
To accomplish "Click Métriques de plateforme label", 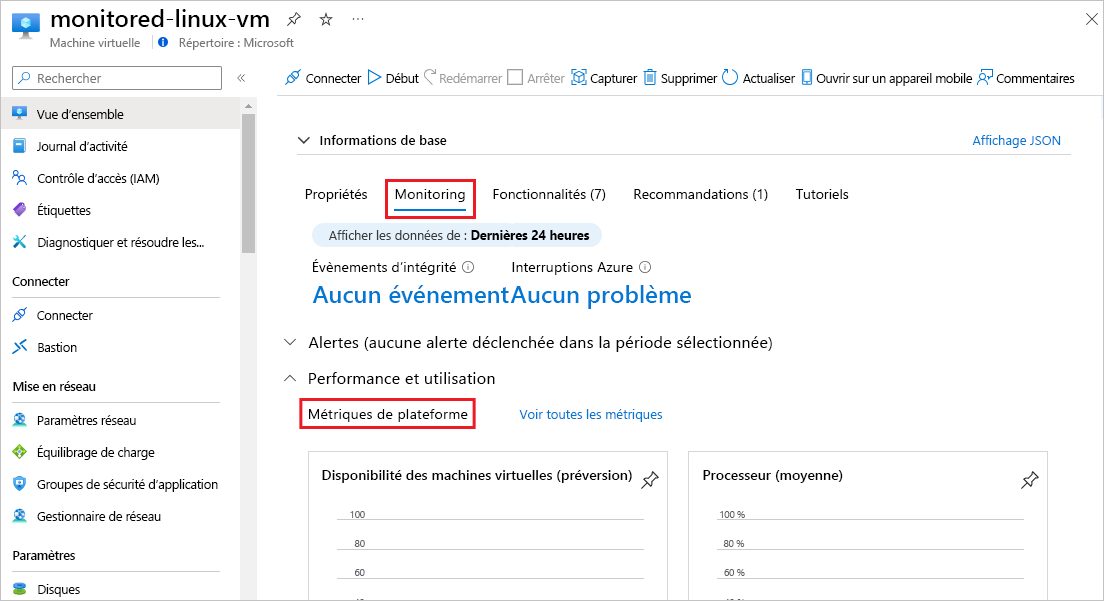I will (x=388, y=415).
